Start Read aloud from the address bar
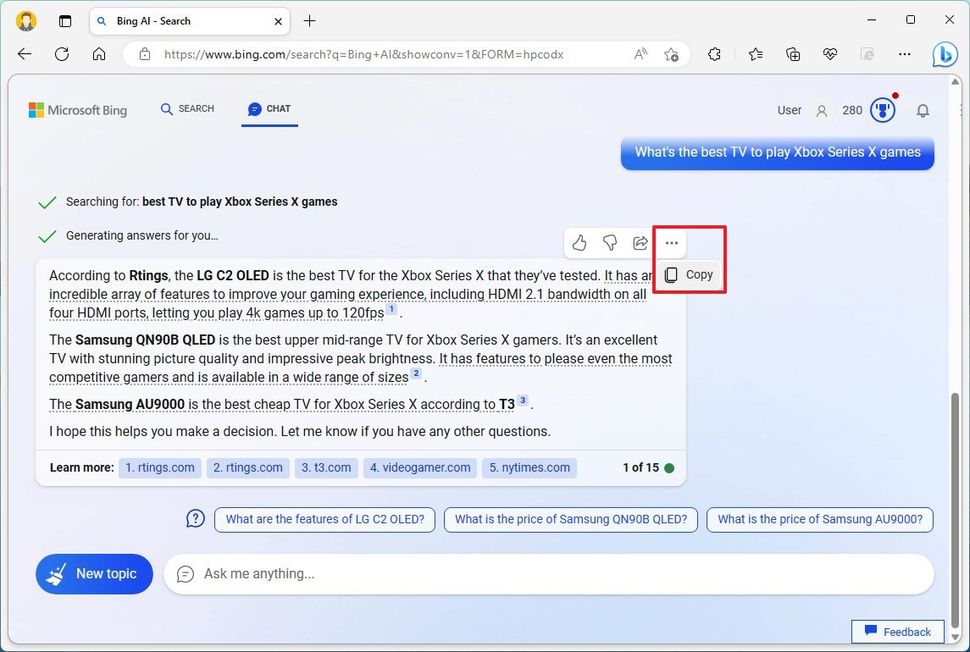The width and height of the screenshot is (970, 652). click(639, 54)
